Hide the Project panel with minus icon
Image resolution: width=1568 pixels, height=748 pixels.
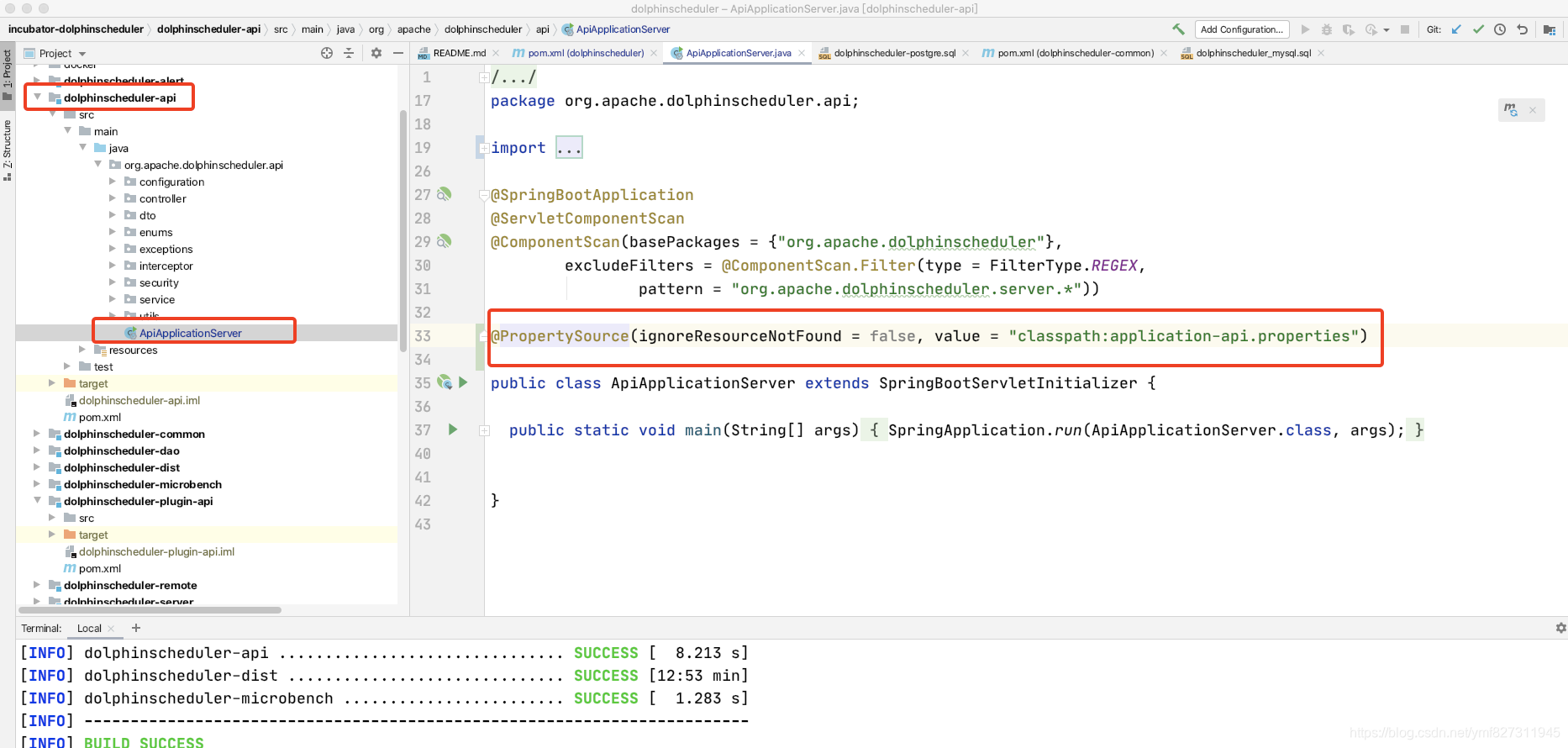[x=398, y=53]
